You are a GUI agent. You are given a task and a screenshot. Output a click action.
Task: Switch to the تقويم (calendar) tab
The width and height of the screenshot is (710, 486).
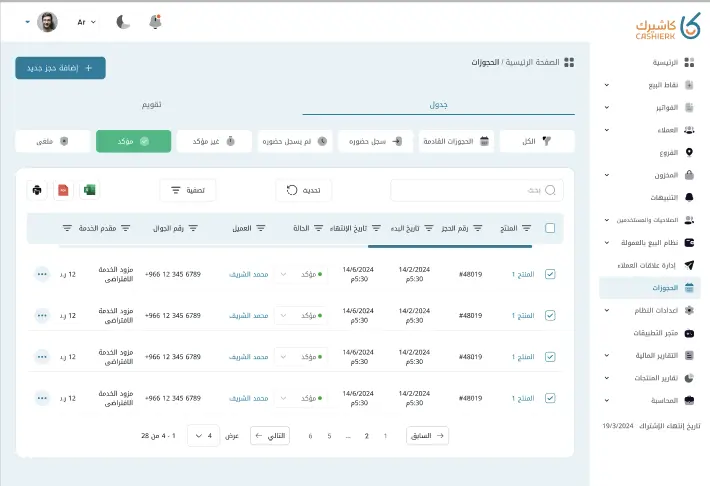click(152, 105)
